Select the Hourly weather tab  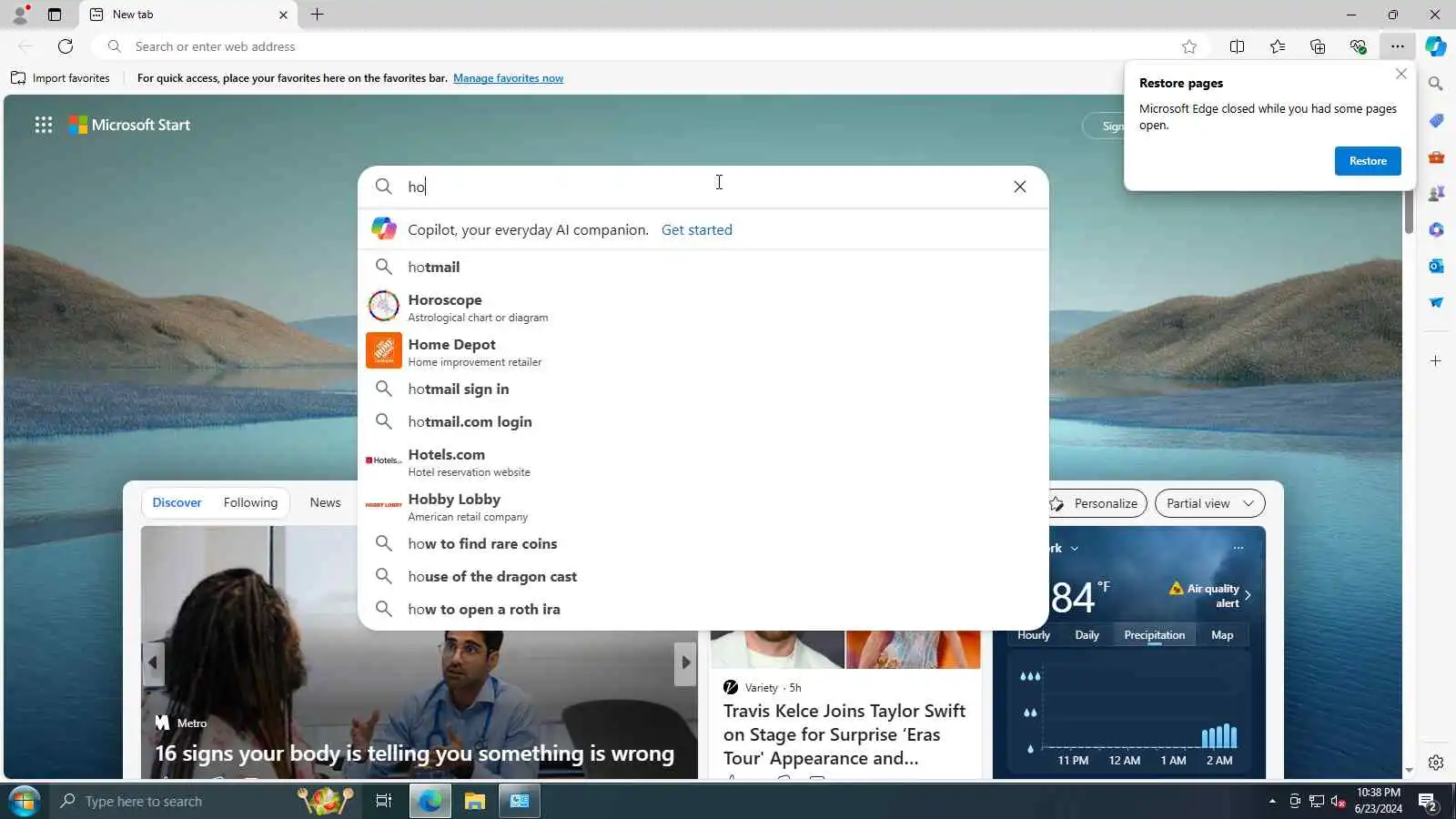(1034, 635)
